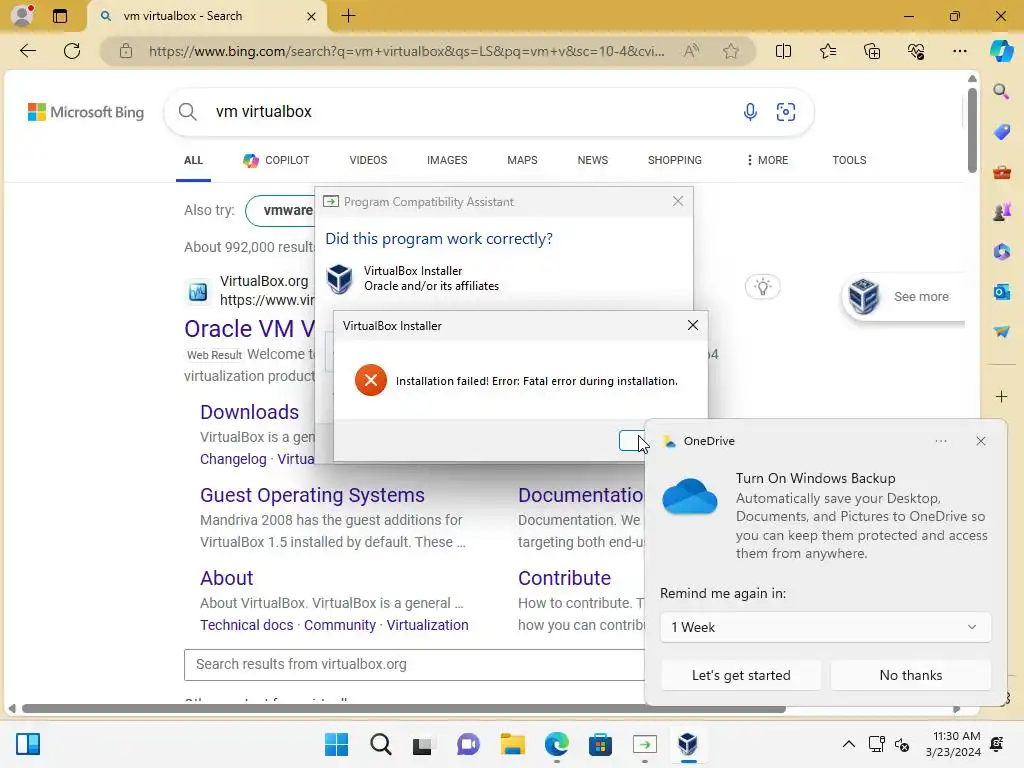The image size is (1024, 768).
Task: Search within virtualbox.org results field
Action: tap(414, 664)
